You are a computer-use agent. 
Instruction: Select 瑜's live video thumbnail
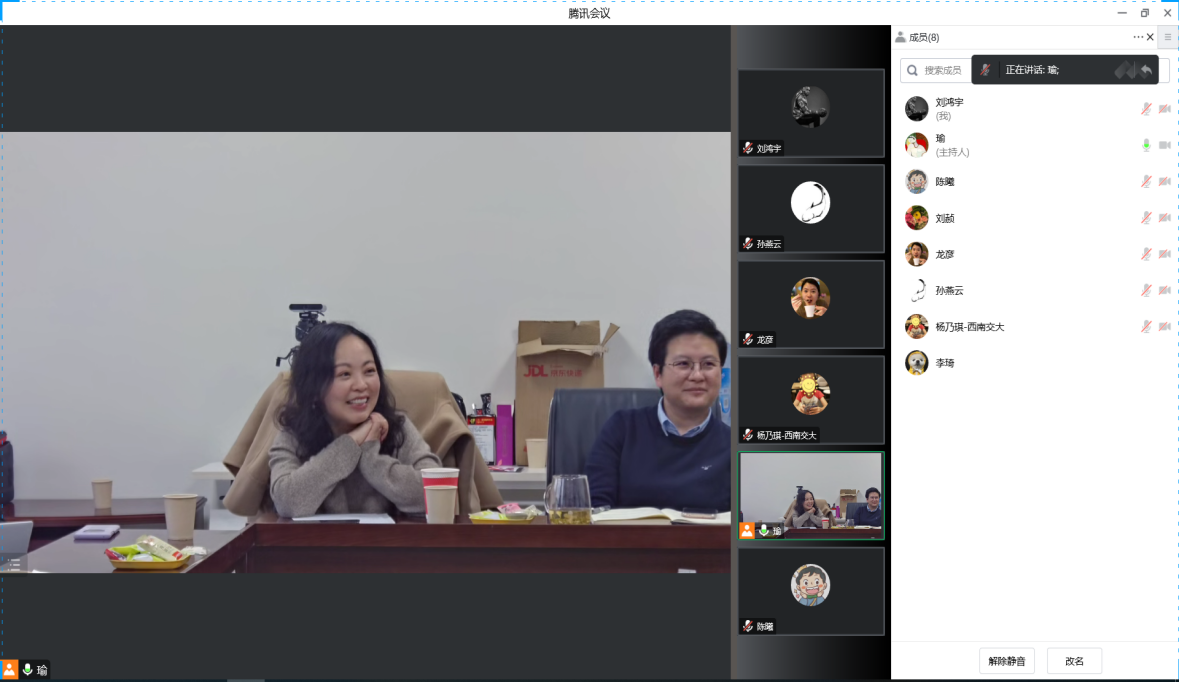tap(811, 495)
